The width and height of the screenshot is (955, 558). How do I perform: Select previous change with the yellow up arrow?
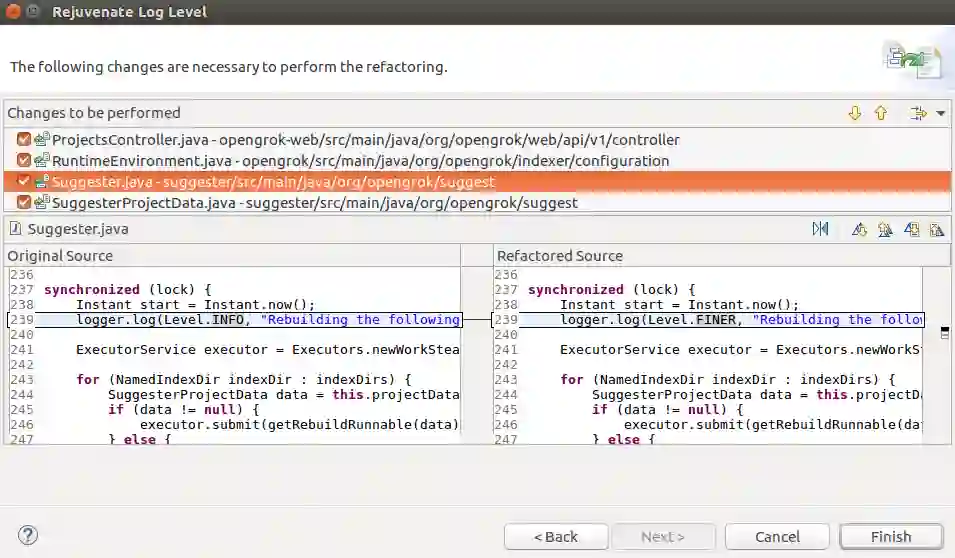point(881,114)
